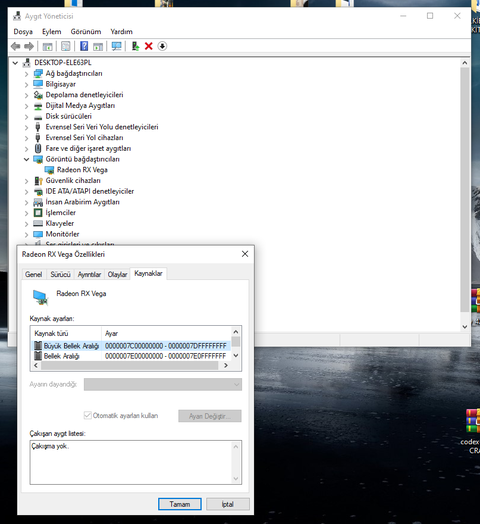Switch to the Genel tab
The height and width of the screenshot is (524, 480).
click(34, 274)
